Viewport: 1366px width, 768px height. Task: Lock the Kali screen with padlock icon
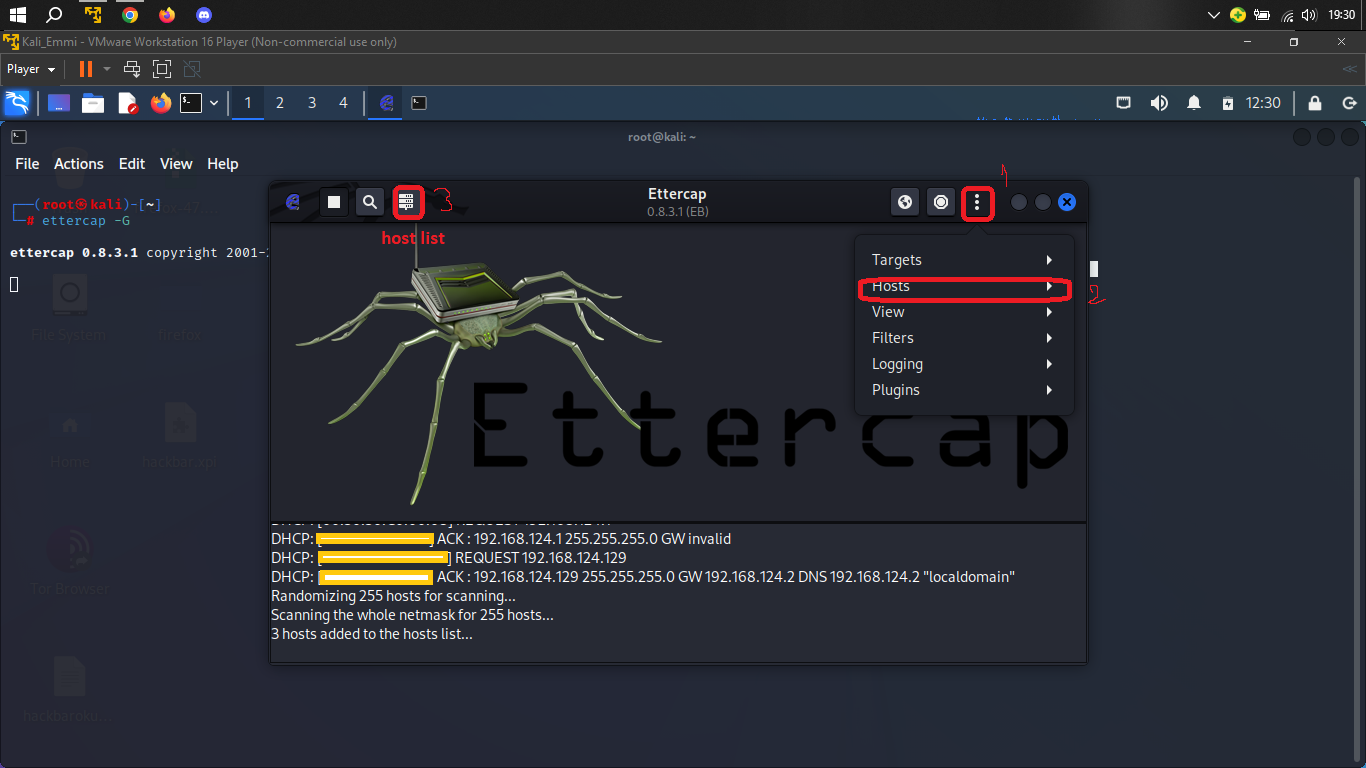(x=1315, y=103)
